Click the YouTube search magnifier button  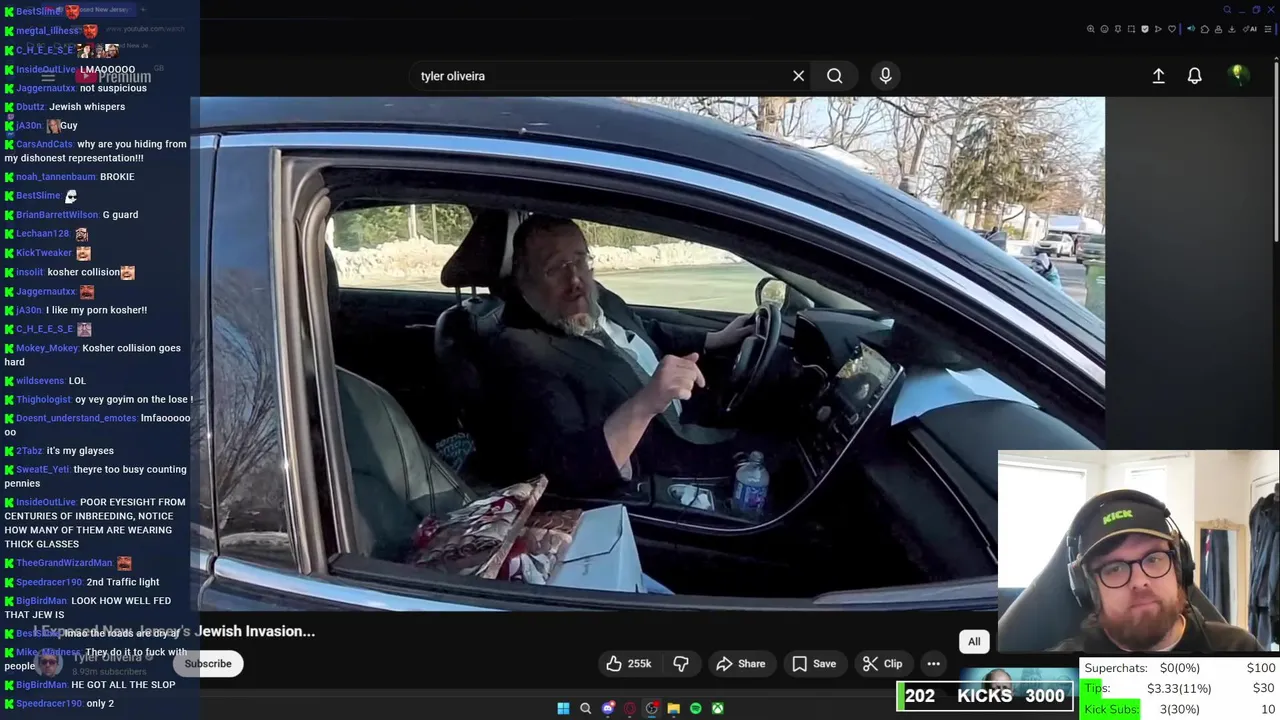834,76
